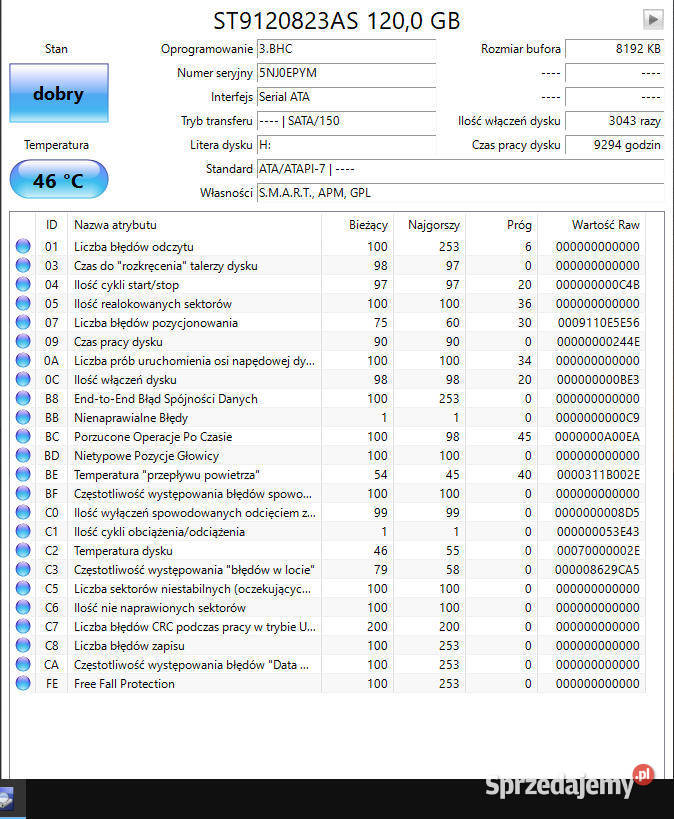Click the standard field 'ATA/ATAPI-7'
674x819 pixels.
460,169
